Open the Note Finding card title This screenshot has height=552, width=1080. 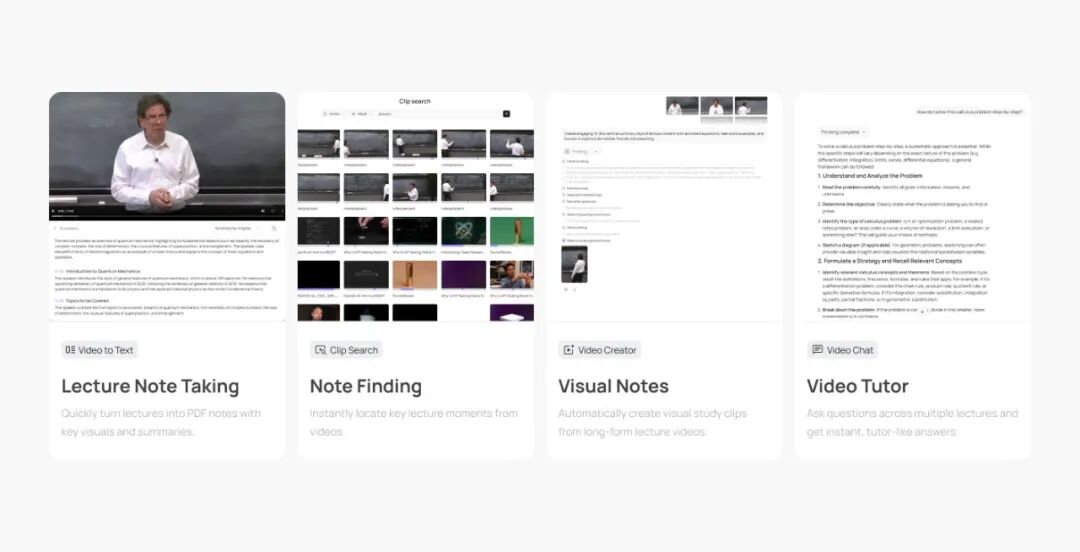click(366, 386)
